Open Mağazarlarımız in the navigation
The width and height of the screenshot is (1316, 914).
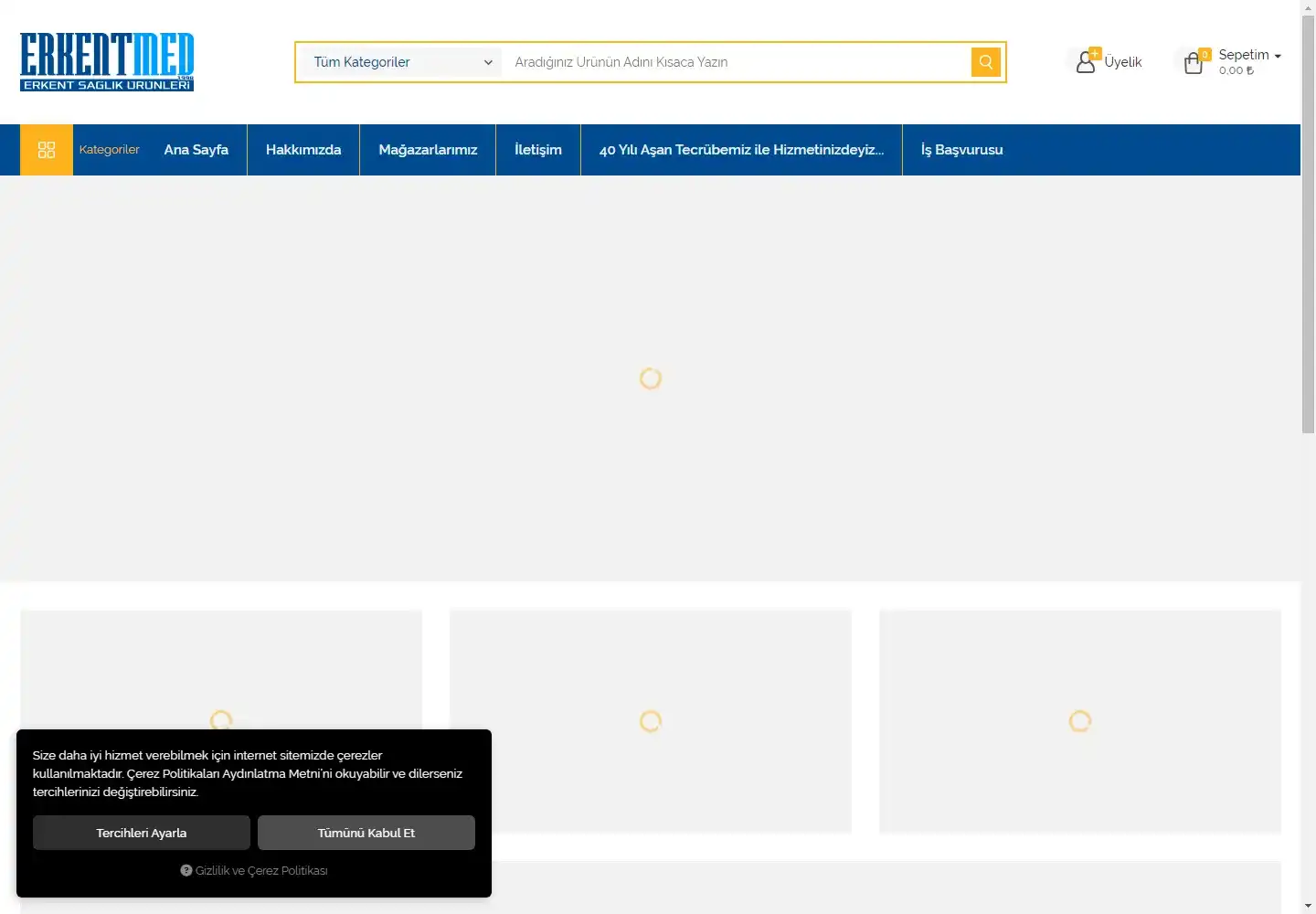[428, 150]
